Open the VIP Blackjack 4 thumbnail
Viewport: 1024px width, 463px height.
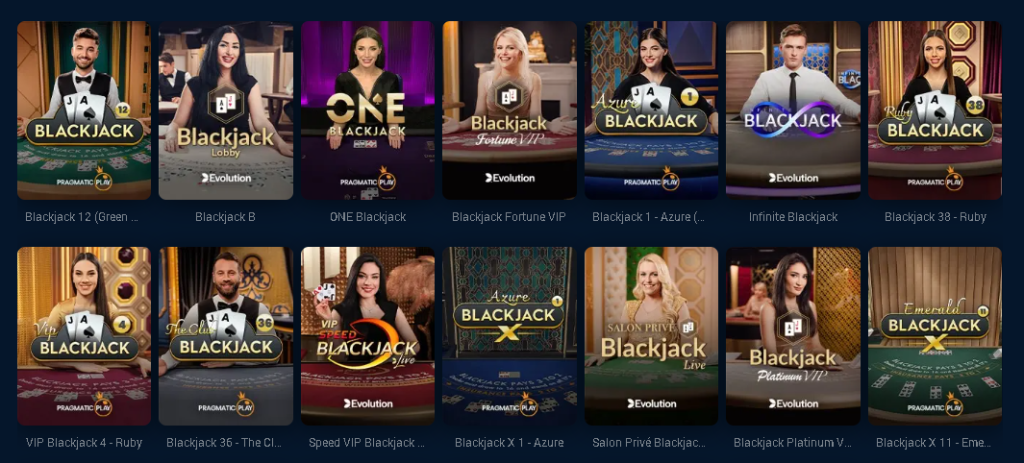coord(84,336)
